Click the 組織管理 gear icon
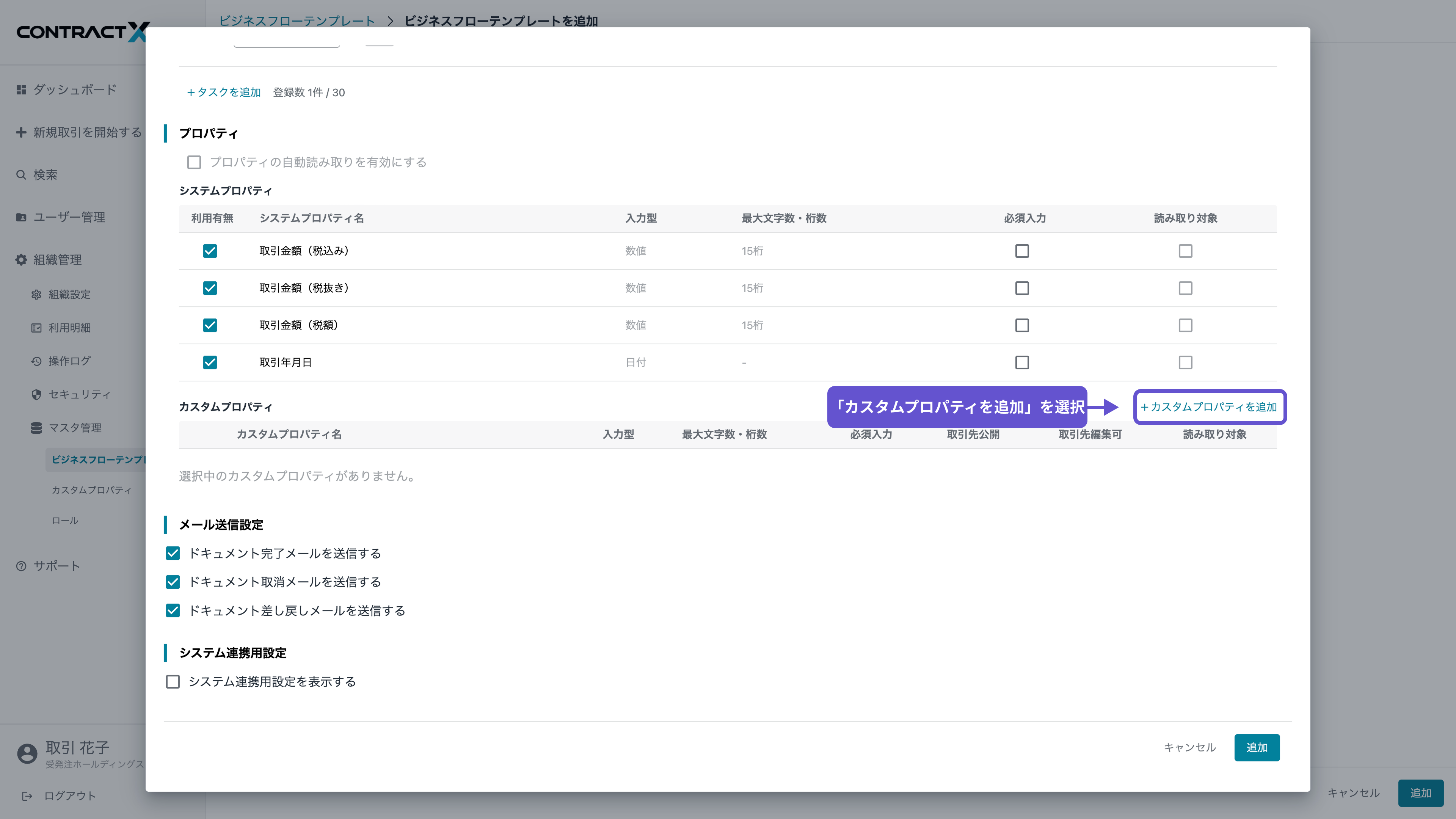The image size is (1456, 819). tap(21, 259)
